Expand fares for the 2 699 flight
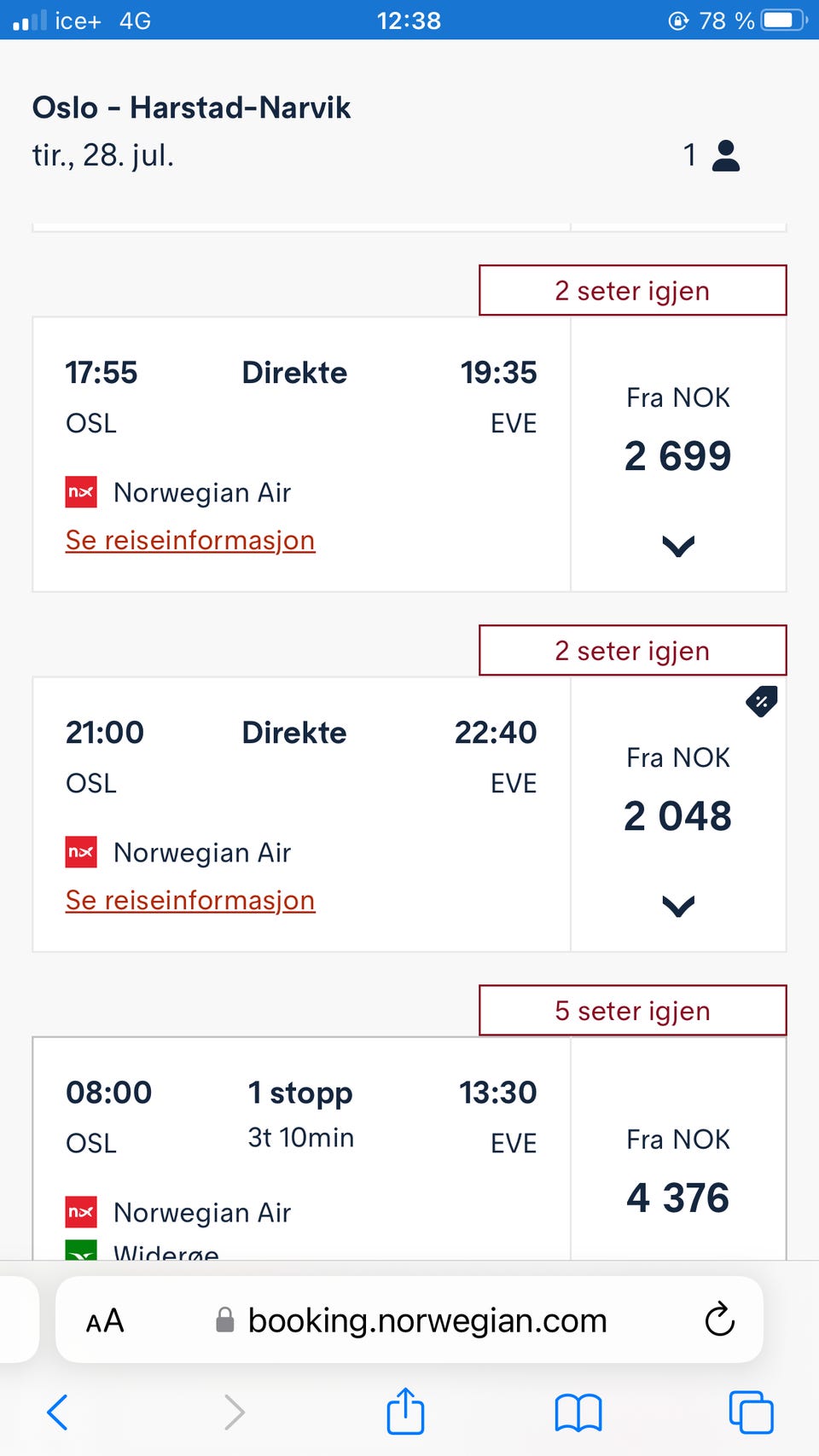The width and height of the screenshot is (819, 1456). [678, 546]
